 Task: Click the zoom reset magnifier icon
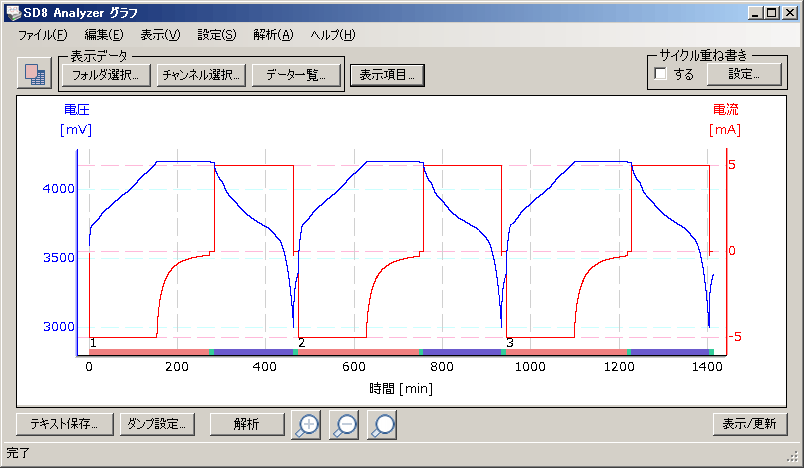(x=381, y=425)
